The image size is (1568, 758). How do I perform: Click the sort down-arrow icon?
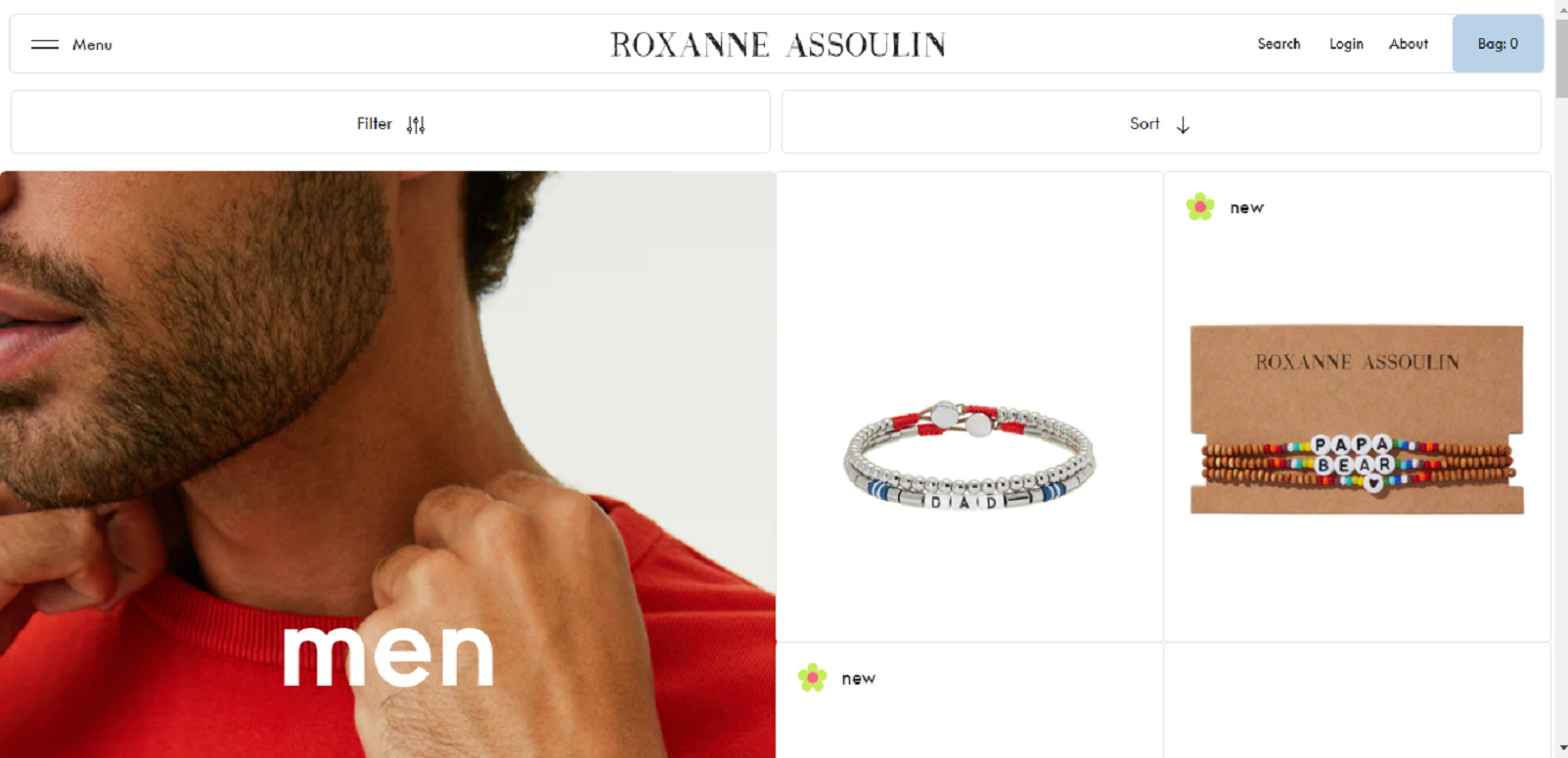point(1183,124)
